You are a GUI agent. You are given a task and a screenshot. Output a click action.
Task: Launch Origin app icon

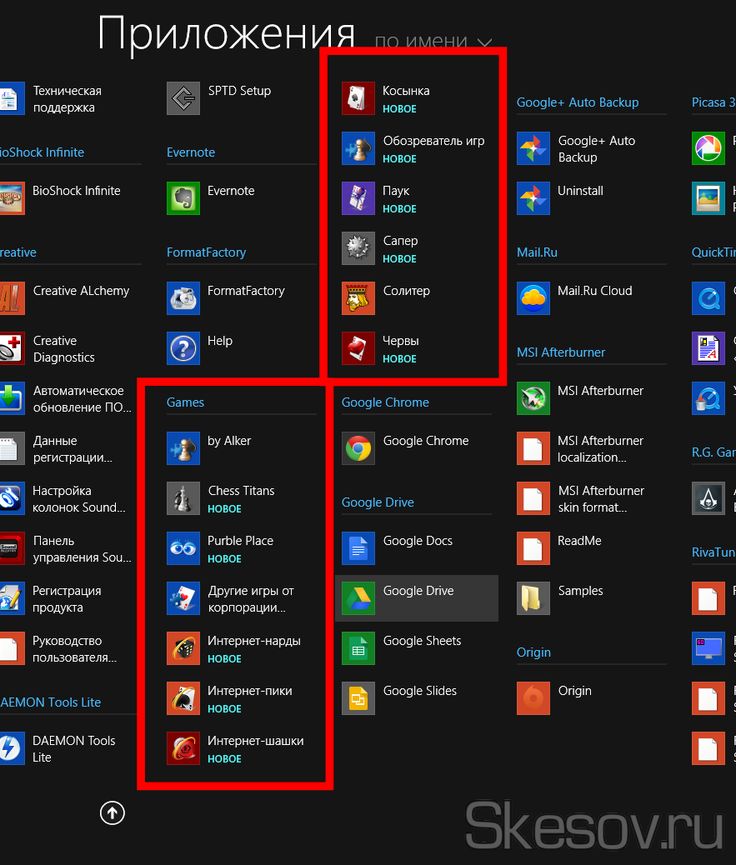[533, 698]
